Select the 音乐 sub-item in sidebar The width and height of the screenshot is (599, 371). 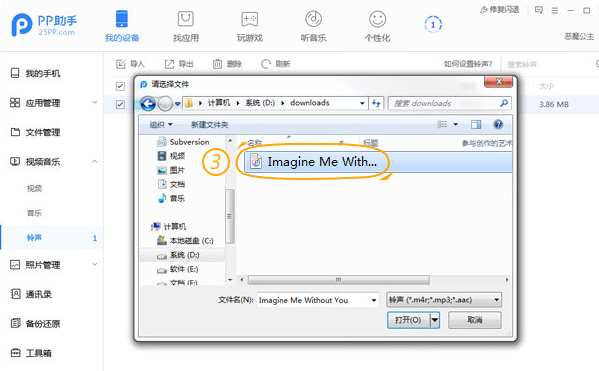coord(34,213)
